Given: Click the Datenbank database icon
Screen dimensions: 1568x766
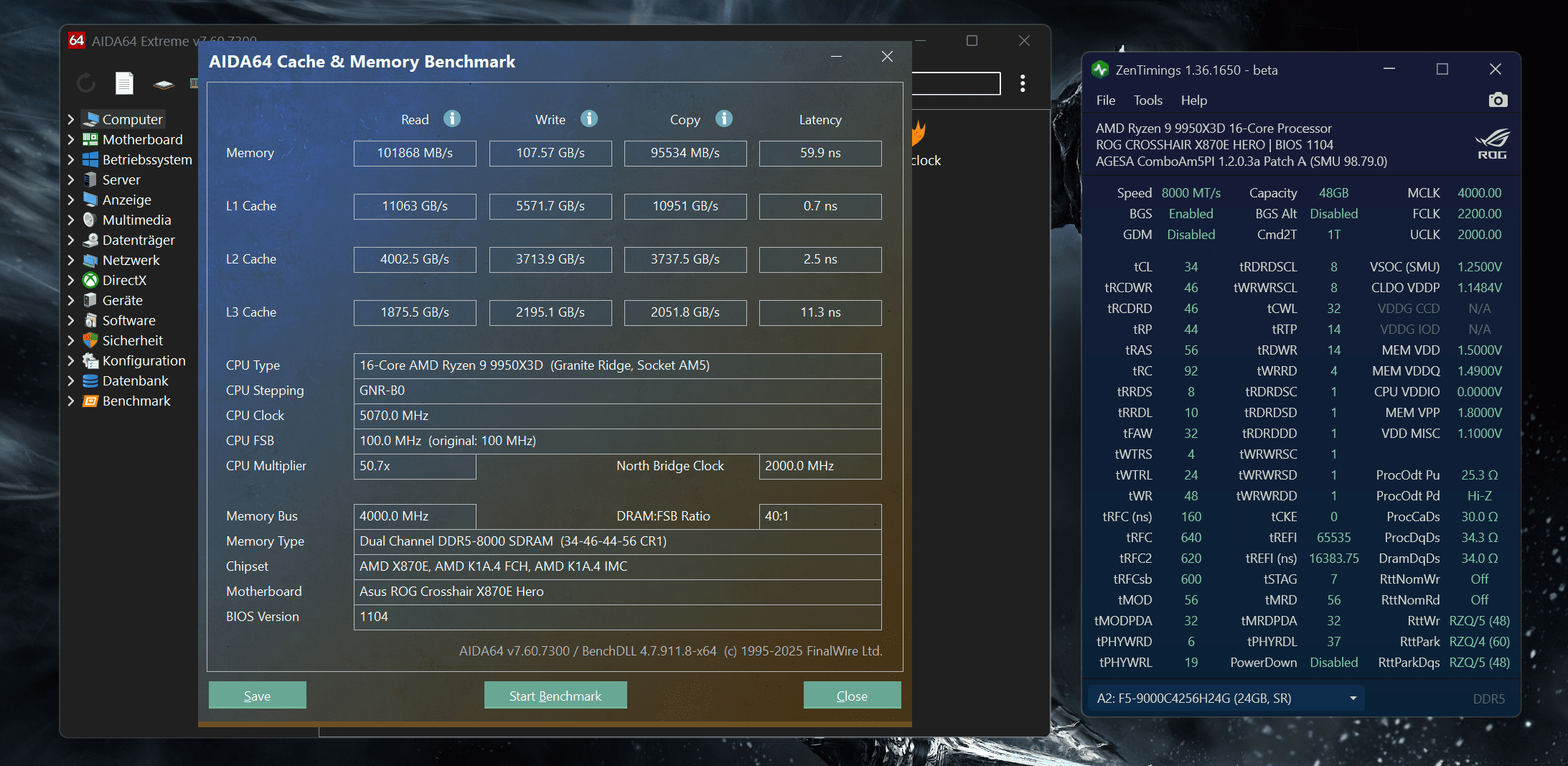Looking at the screenshot, I should [90, 380].
